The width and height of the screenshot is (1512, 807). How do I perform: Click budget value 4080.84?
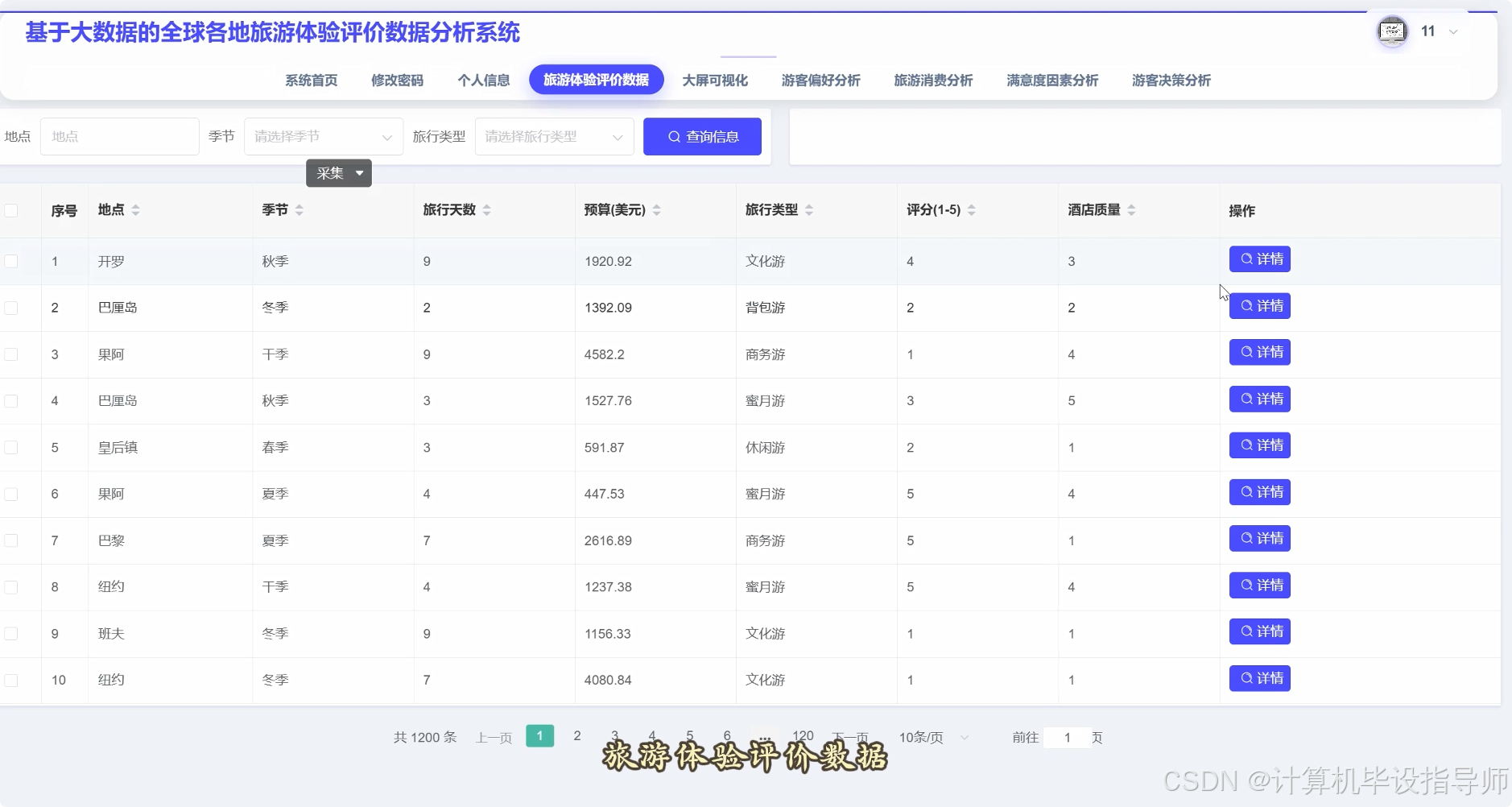[x=608, y=681]
